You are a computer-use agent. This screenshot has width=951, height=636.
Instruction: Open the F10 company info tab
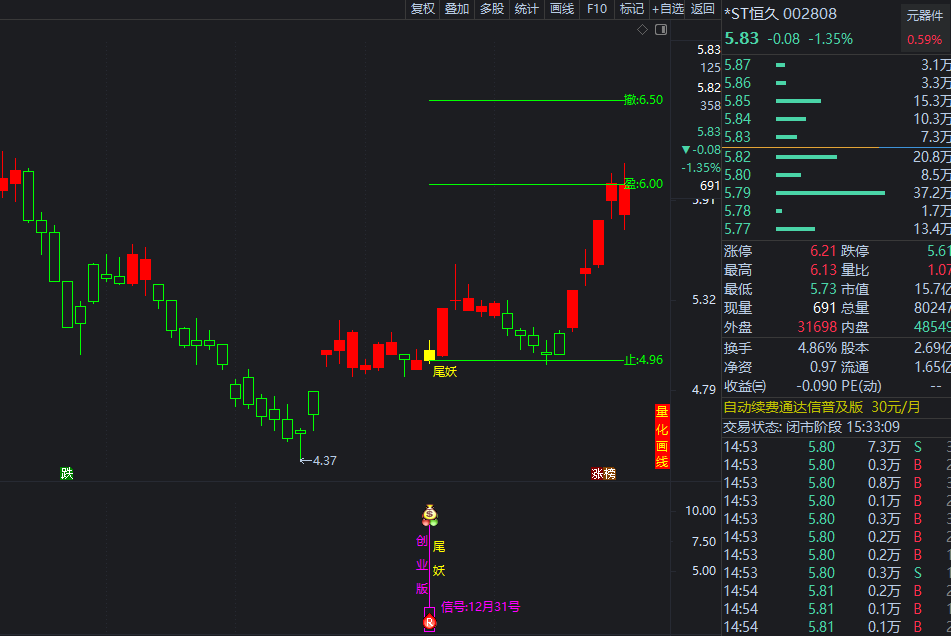(597, 9)
